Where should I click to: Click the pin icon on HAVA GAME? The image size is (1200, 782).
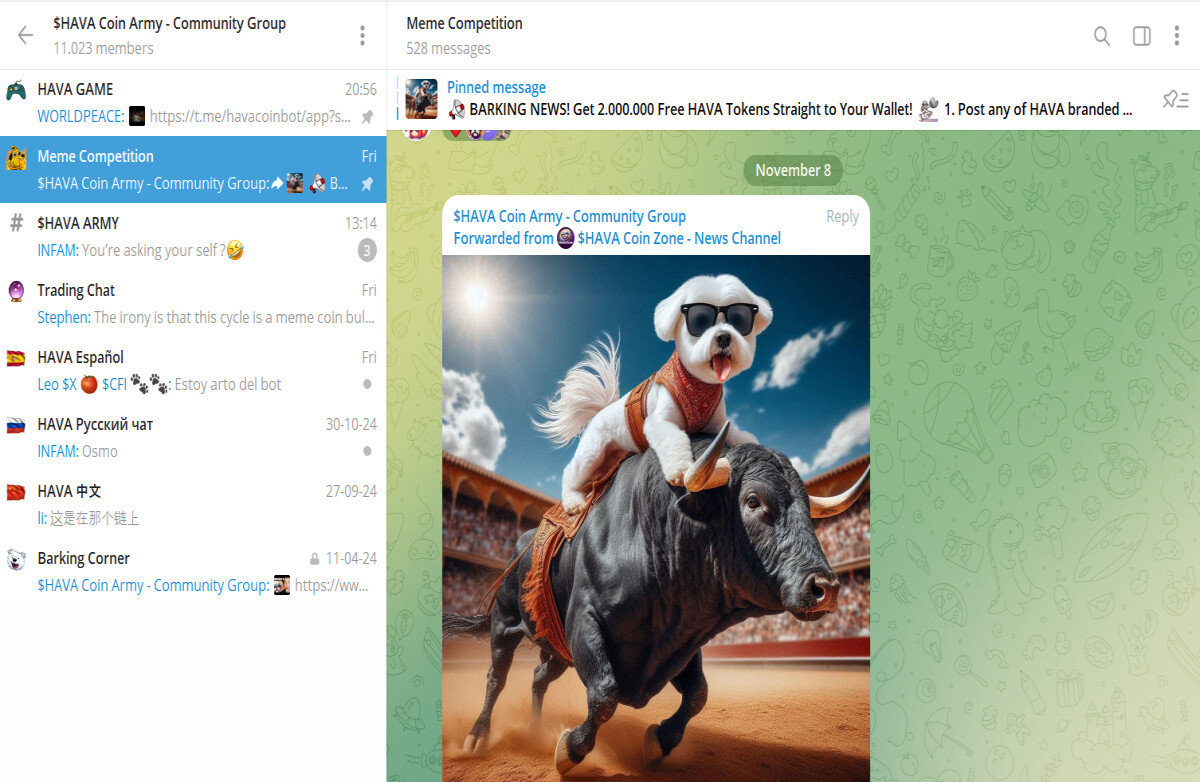pyautogui.click(x=367, y=117)
